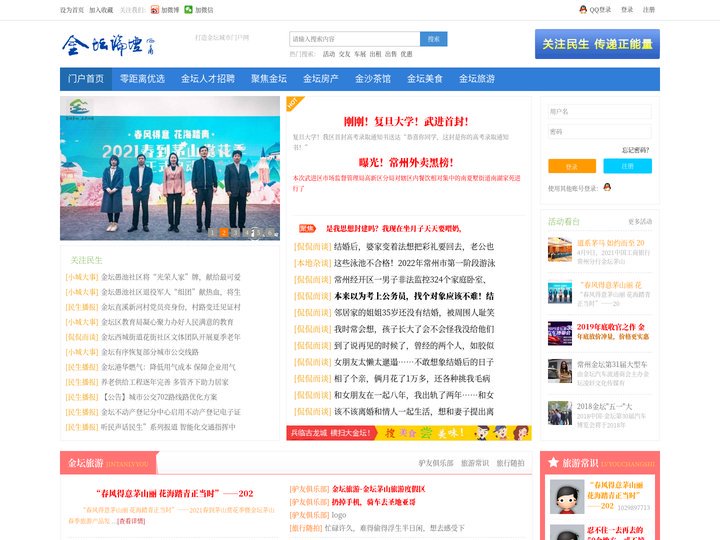Select slide 2 in the carousel pager

point(224,233)
